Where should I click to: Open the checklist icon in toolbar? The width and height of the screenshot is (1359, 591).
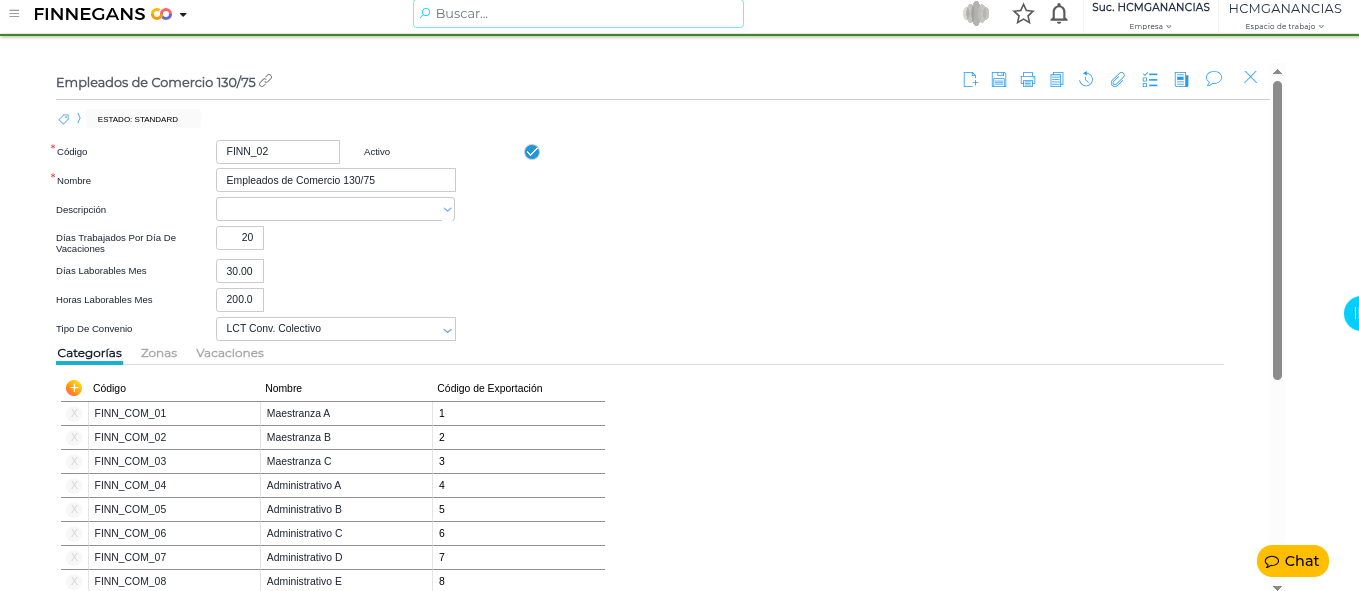[1150, 79]
